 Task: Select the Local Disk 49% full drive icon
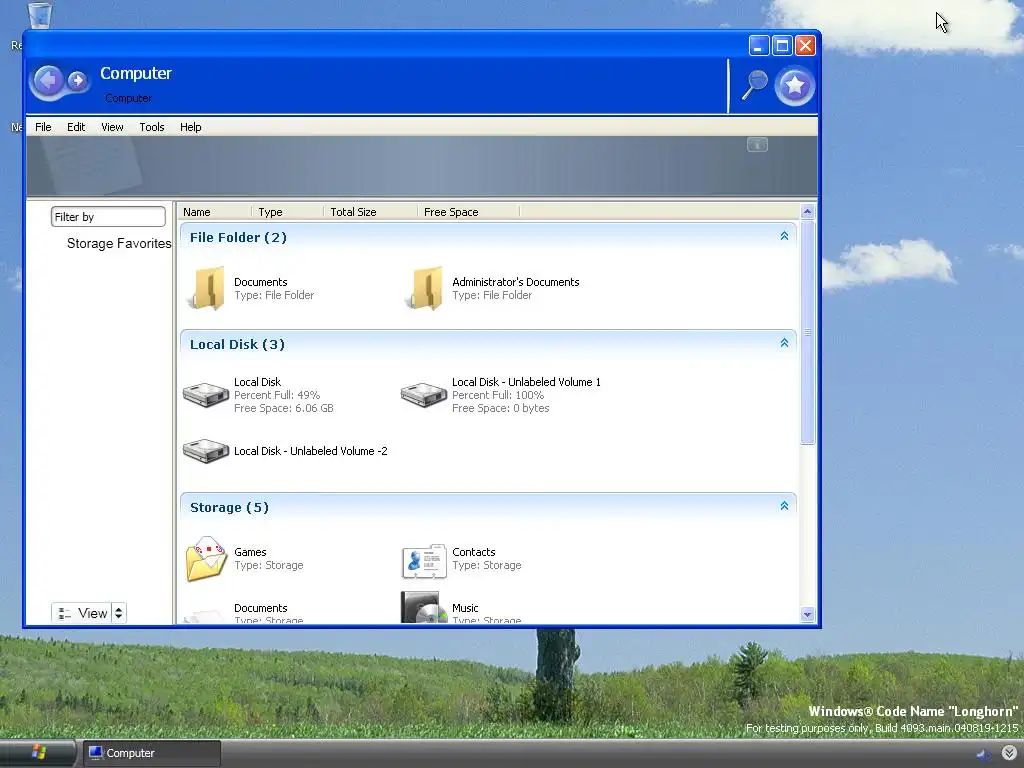[206, 394]
